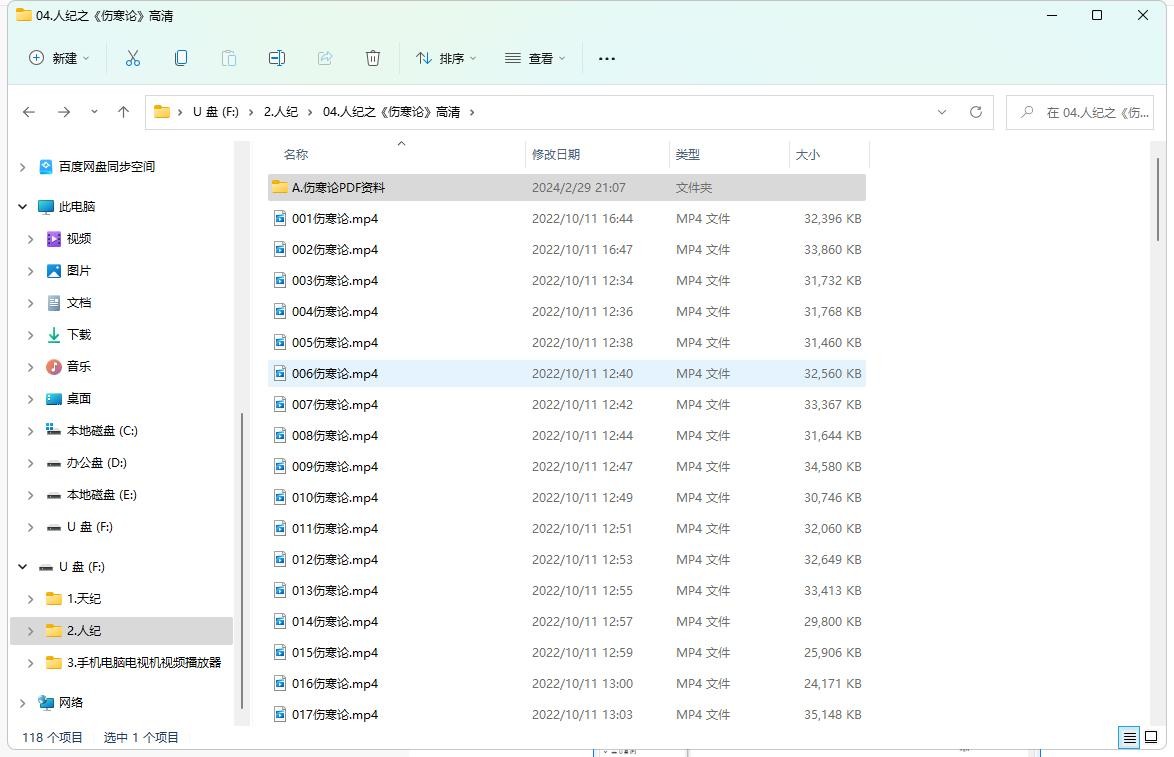The width and height of the screenshot is (1174, 757).
Task: Expand the 1.天纪 folder in the tree
Action: tap(30, 599)
